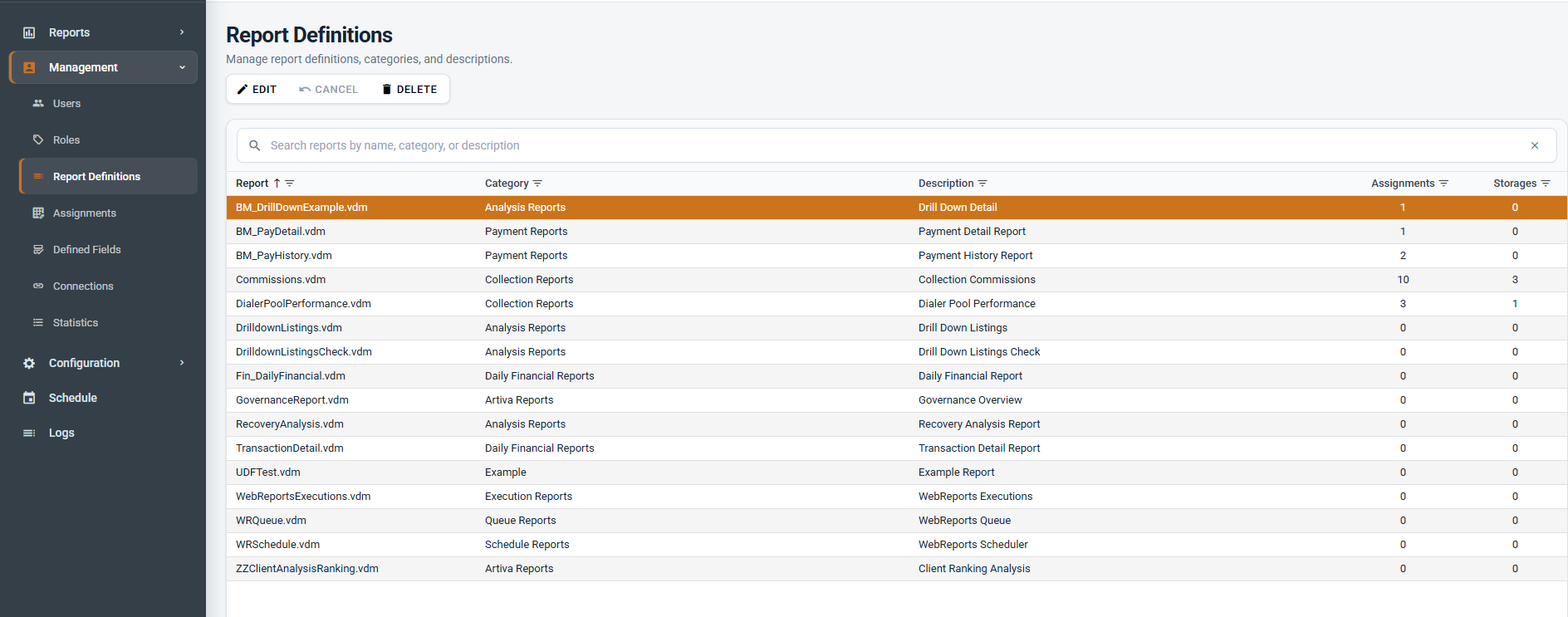Click the pencil icon on Edit button

pyautogui.click(x=243, y=90)
